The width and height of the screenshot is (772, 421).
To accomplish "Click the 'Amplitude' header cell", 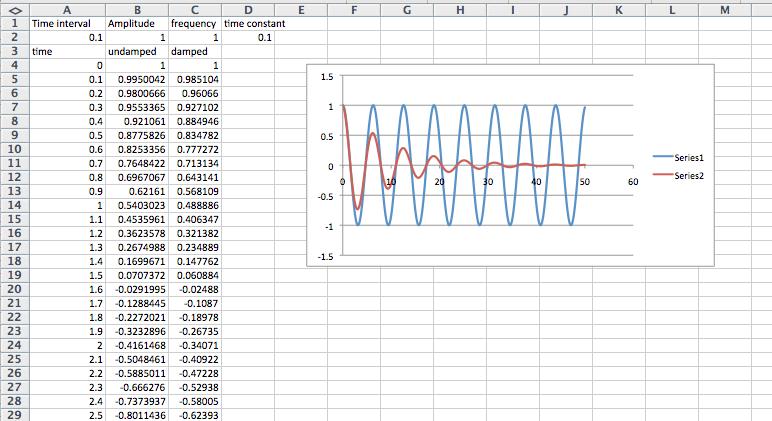I will [x=137, y=23].
